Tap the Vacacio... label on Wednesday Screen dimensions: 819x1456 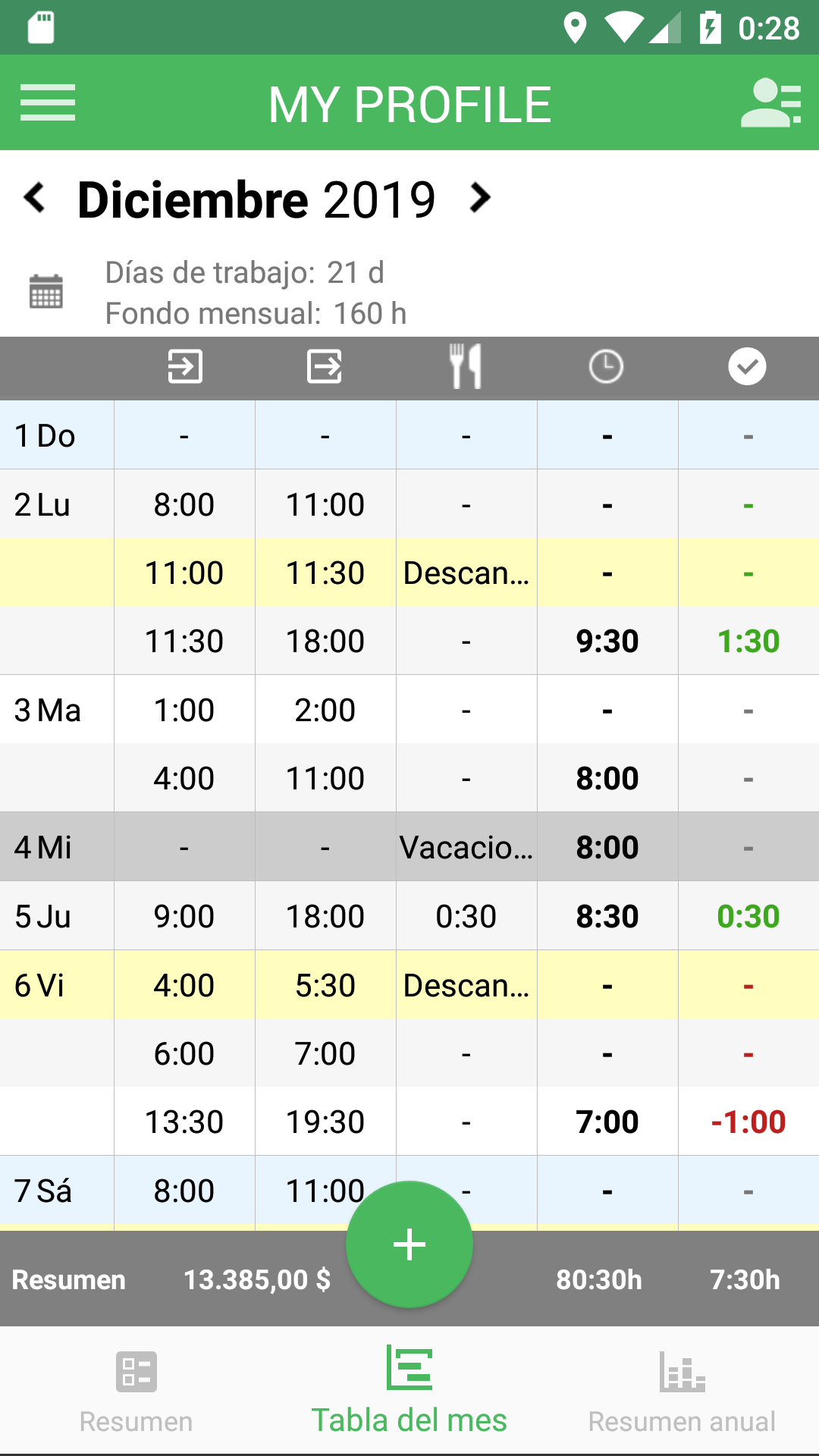click(466, 847)
